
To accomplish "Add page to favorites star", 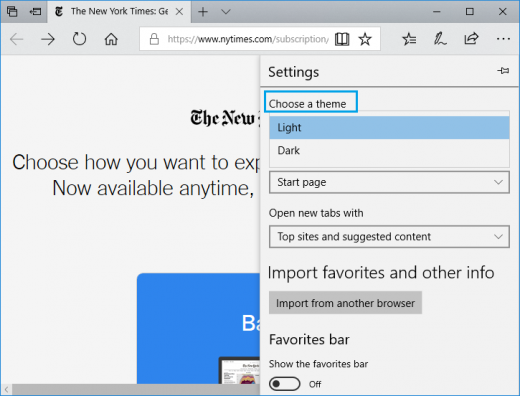I will 365,39.
